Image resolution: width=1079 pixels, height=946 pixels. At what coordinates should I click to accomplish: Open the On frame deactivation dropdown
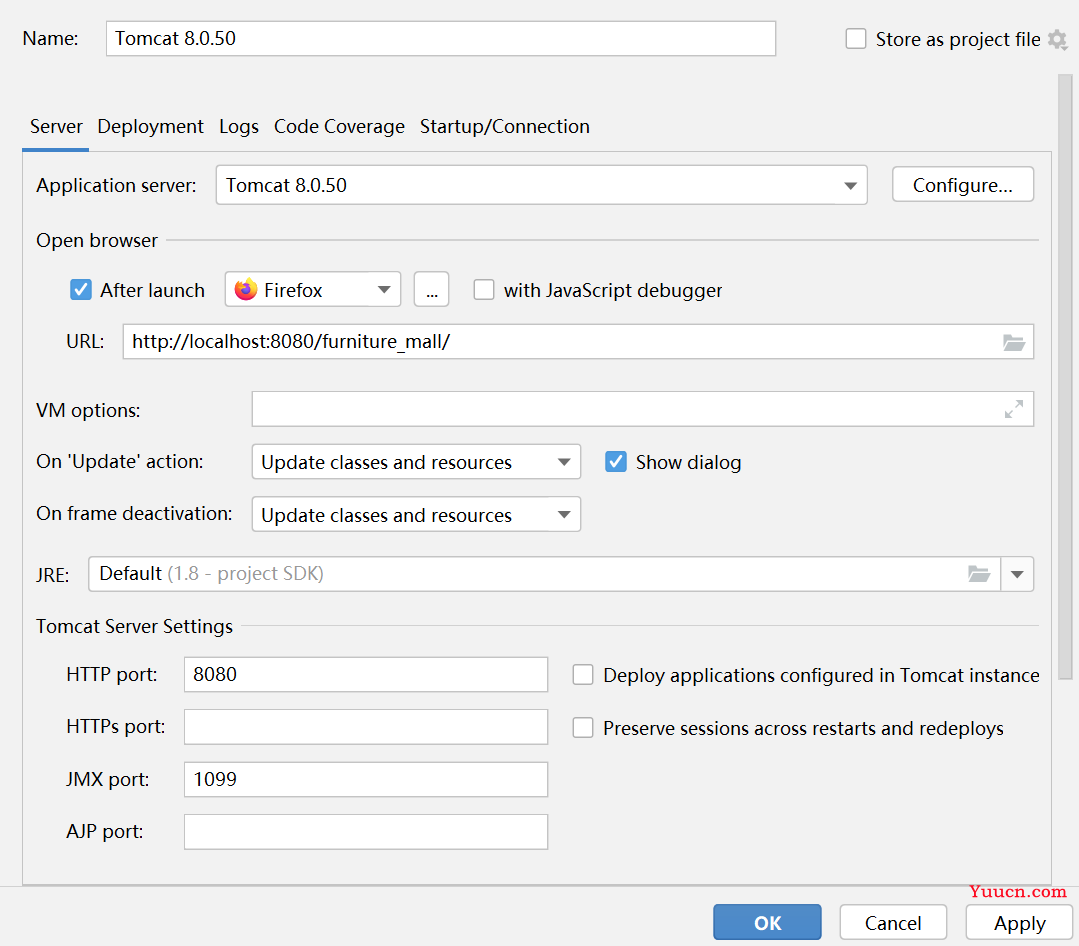coord(416,515)
